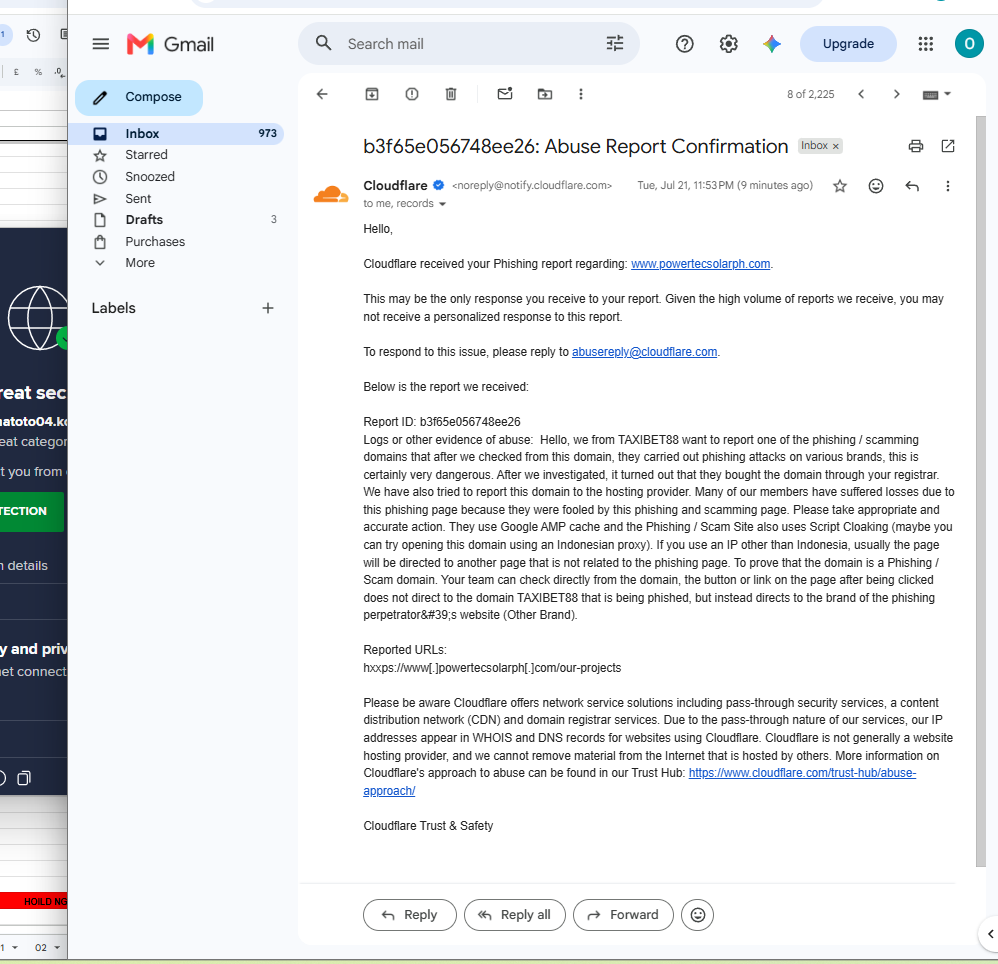The height and width of the screenshot is (964, 998).
Task: Click the Gemini sparkle icon
Action: click(x=771, y=44)
